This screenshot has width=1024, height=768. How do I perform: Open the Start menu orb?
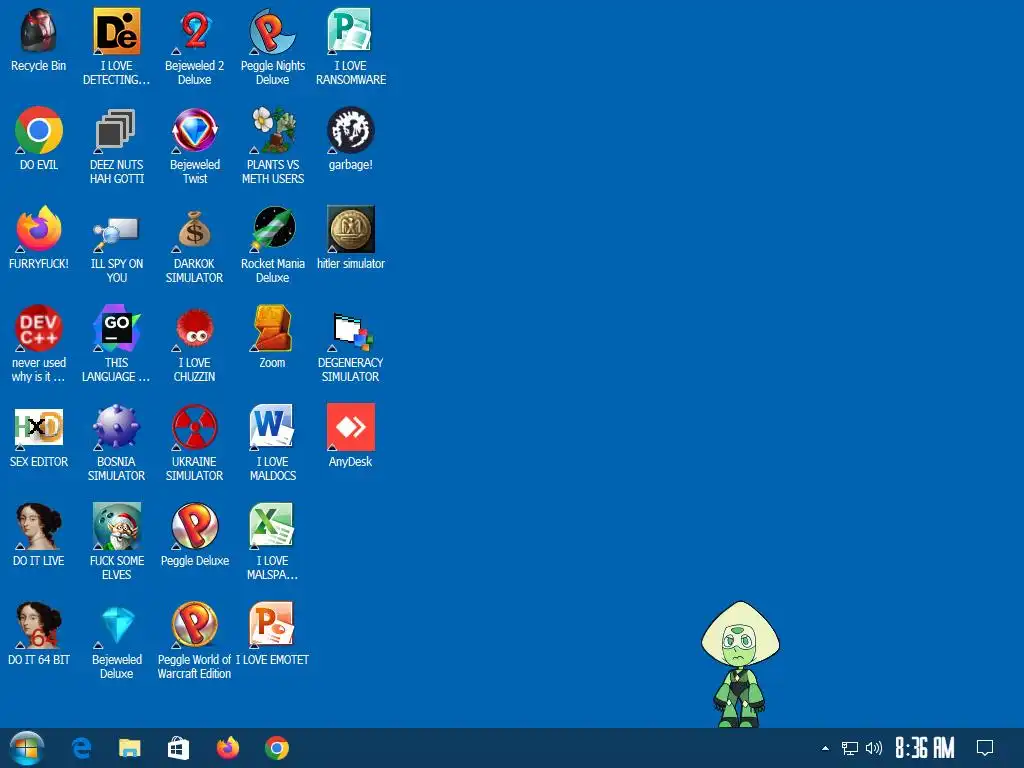pos(27,748)
